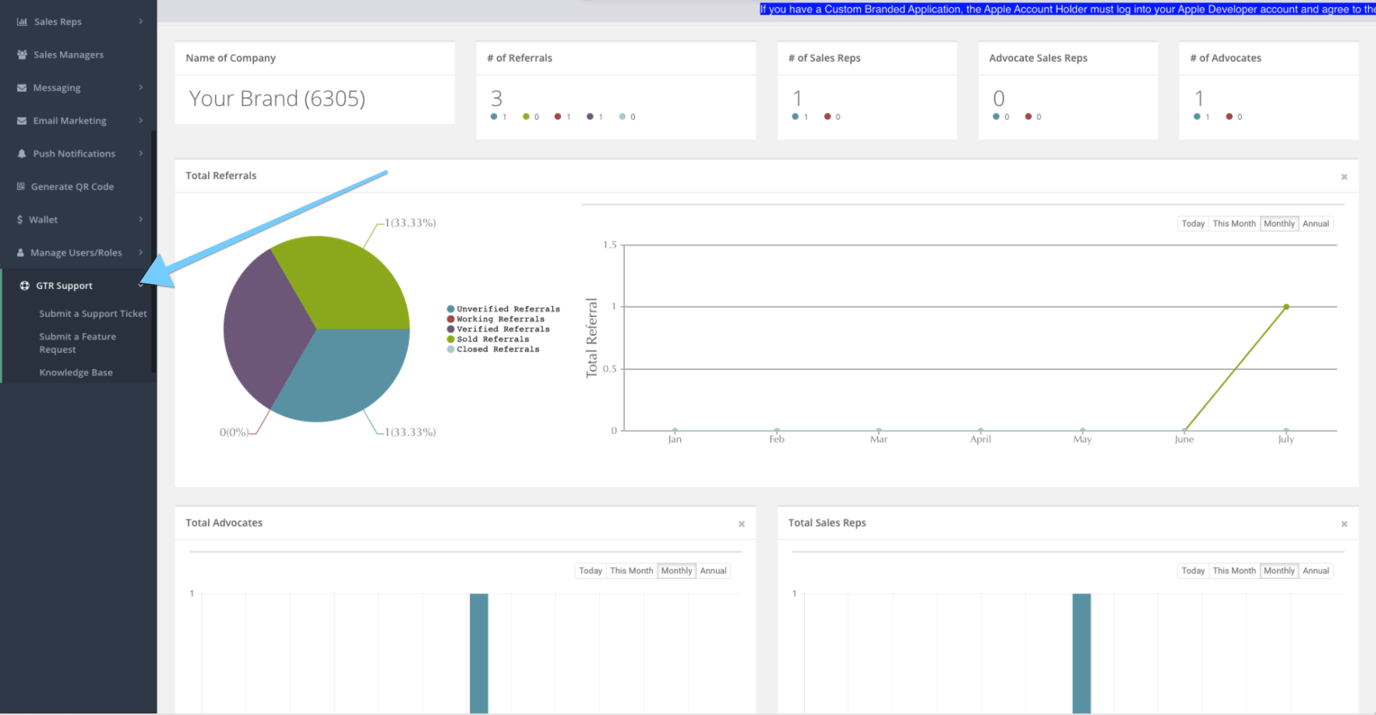Click the GTR Support lifebuoy icon
The width and height of the screenshot is (1376, 715).
25,286
